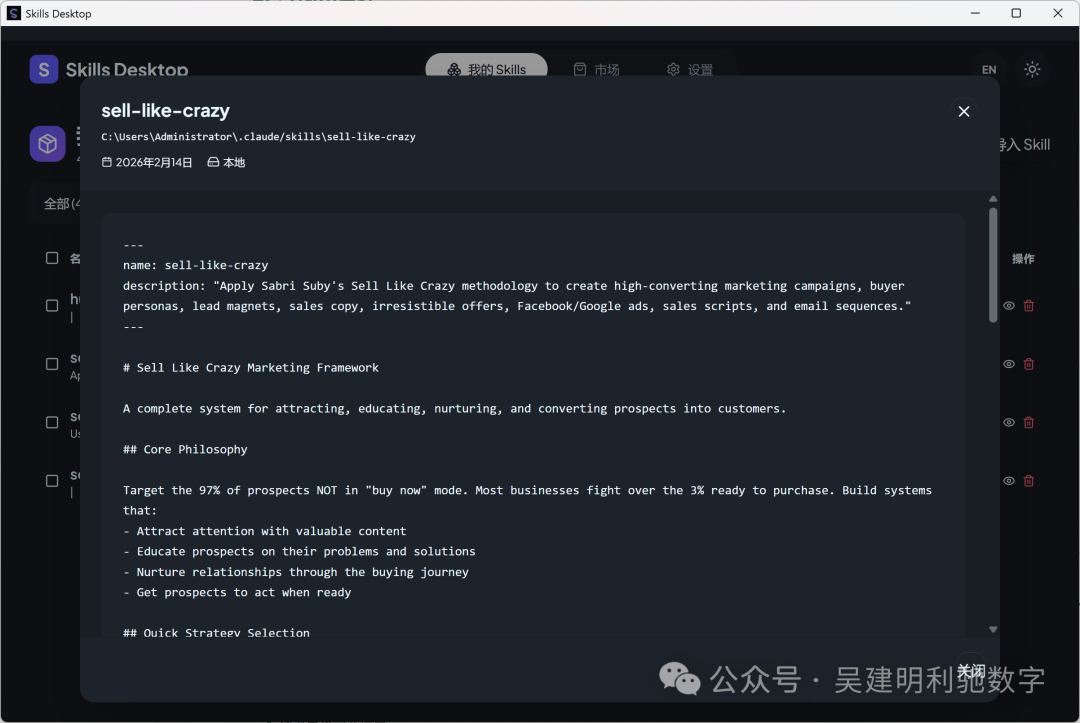View the first skill via the eye icon

1008,306
